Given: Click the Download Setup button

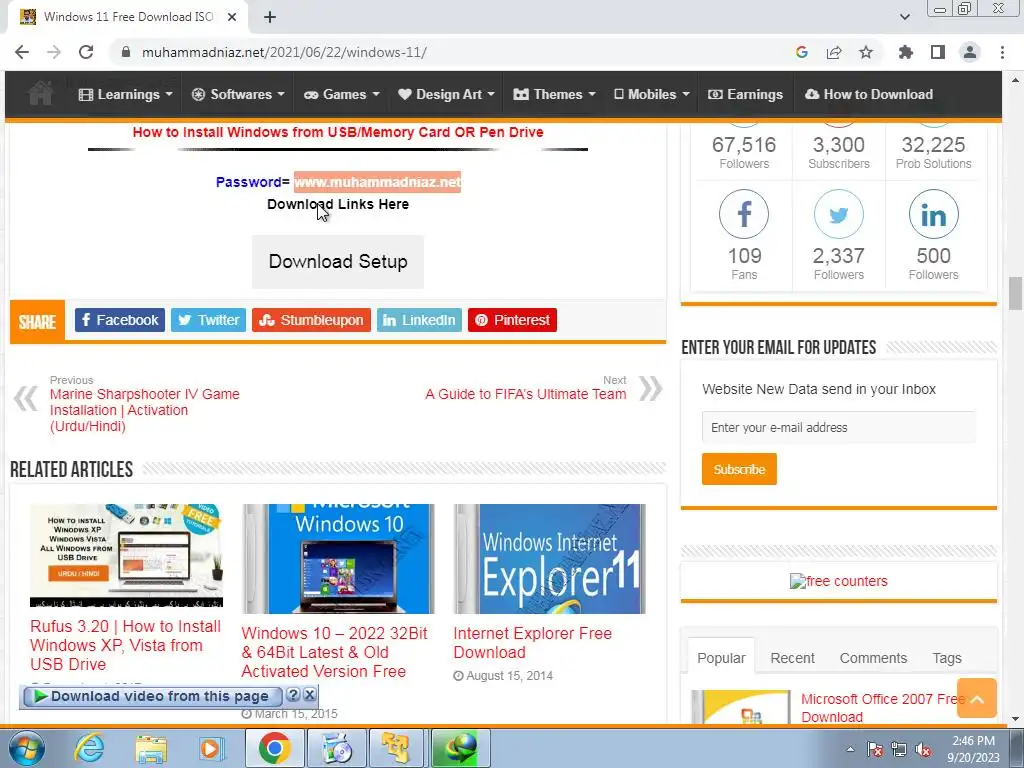Looking at the screenshot, I should [338, 261].
